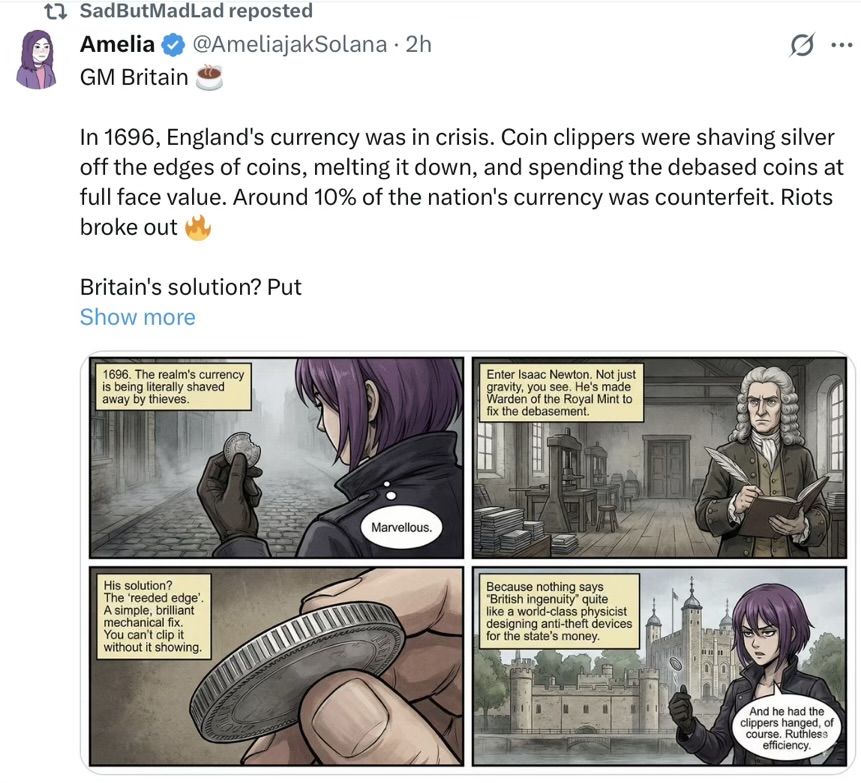Image resolution: width=861 pixels, height=783 pixels.
Task: Click the "1696. The realm's currency" caption box
Action: pyautogui.click(x=172, y=387)
